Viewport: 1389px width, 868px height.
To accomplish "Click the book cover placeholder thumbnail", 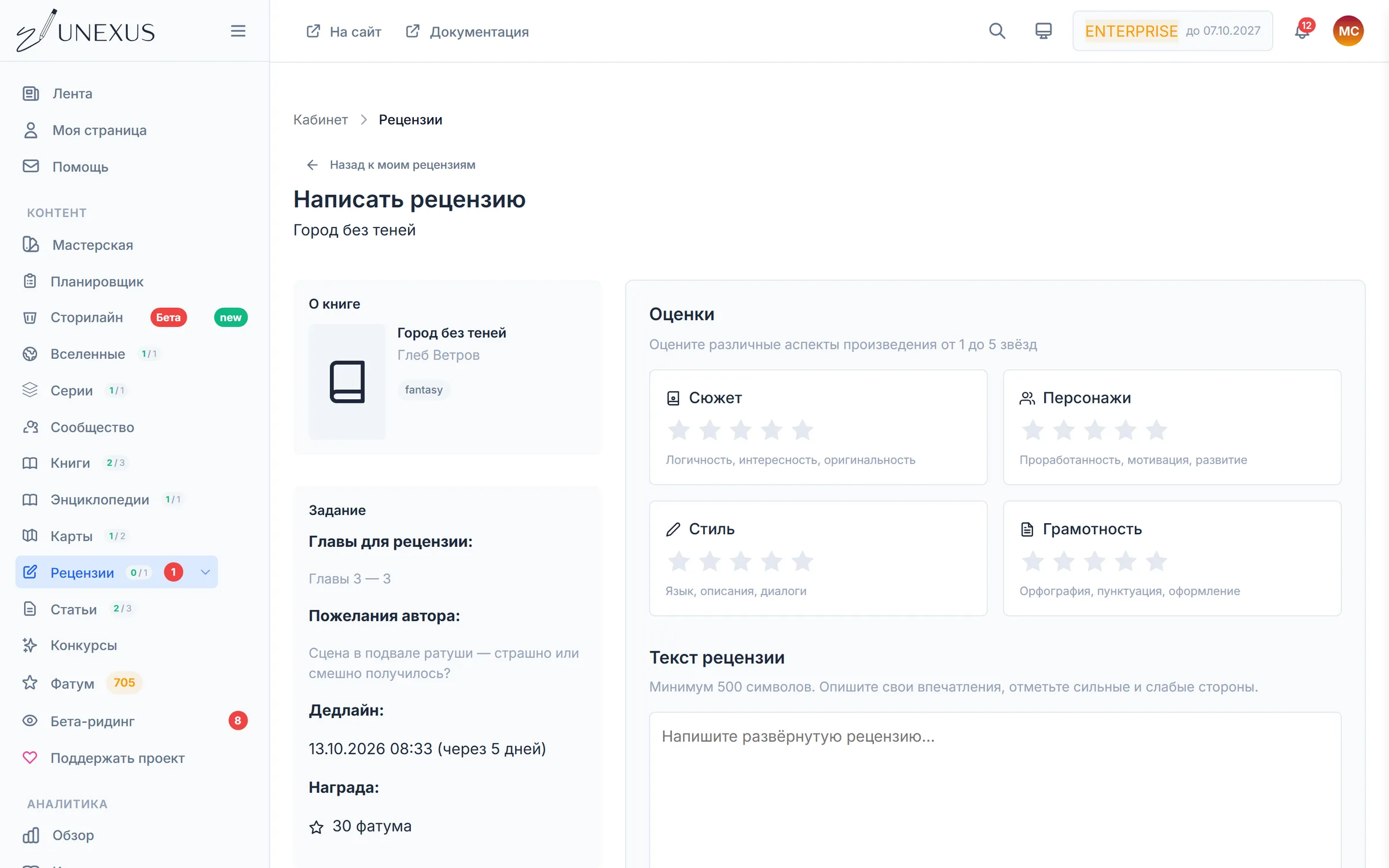I will click(x=347, y=381).
